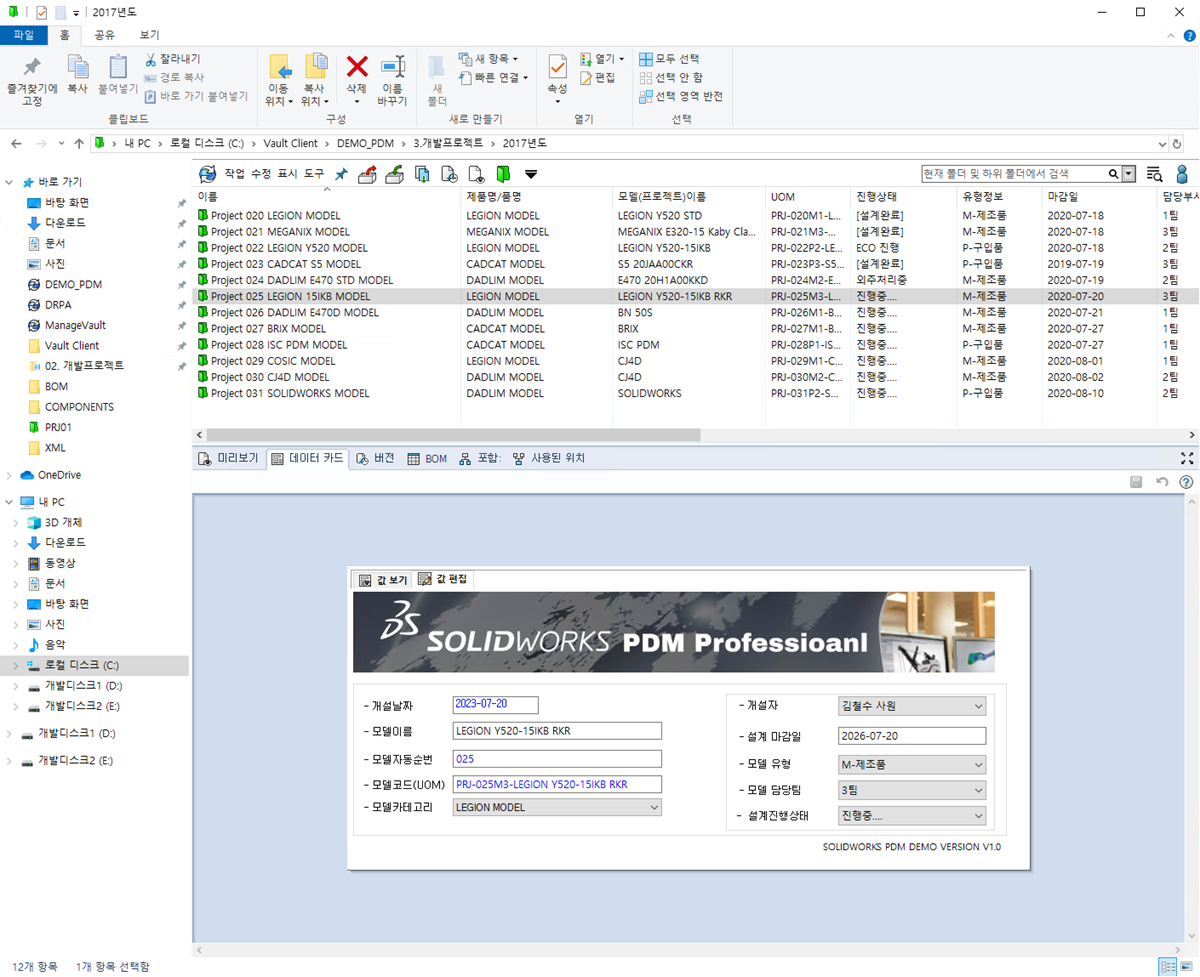This screenshot has height=977, width=1200.
Task: Click the PDM refresh/sync globe icon
Action: pos(208,174)
